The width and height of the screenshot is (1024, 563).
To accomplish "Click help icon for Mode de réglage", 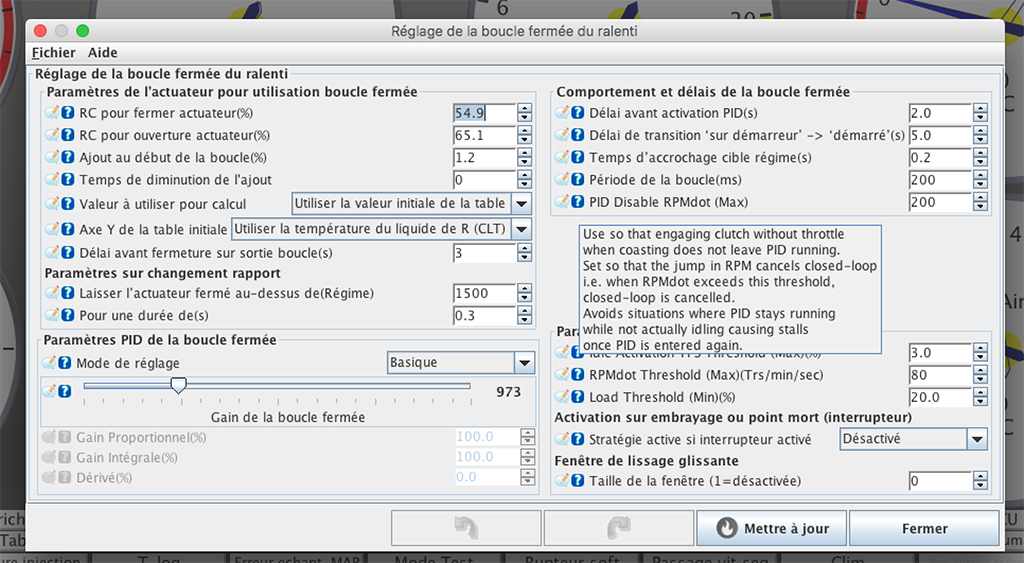I will tap(65, 363).
